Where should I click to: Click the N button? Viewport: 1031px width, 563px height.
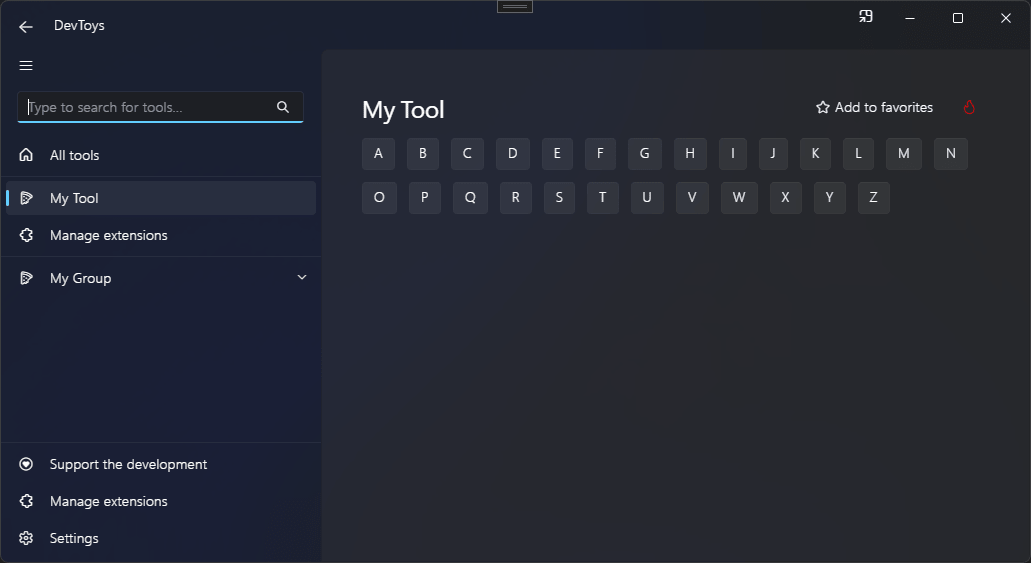951,154
